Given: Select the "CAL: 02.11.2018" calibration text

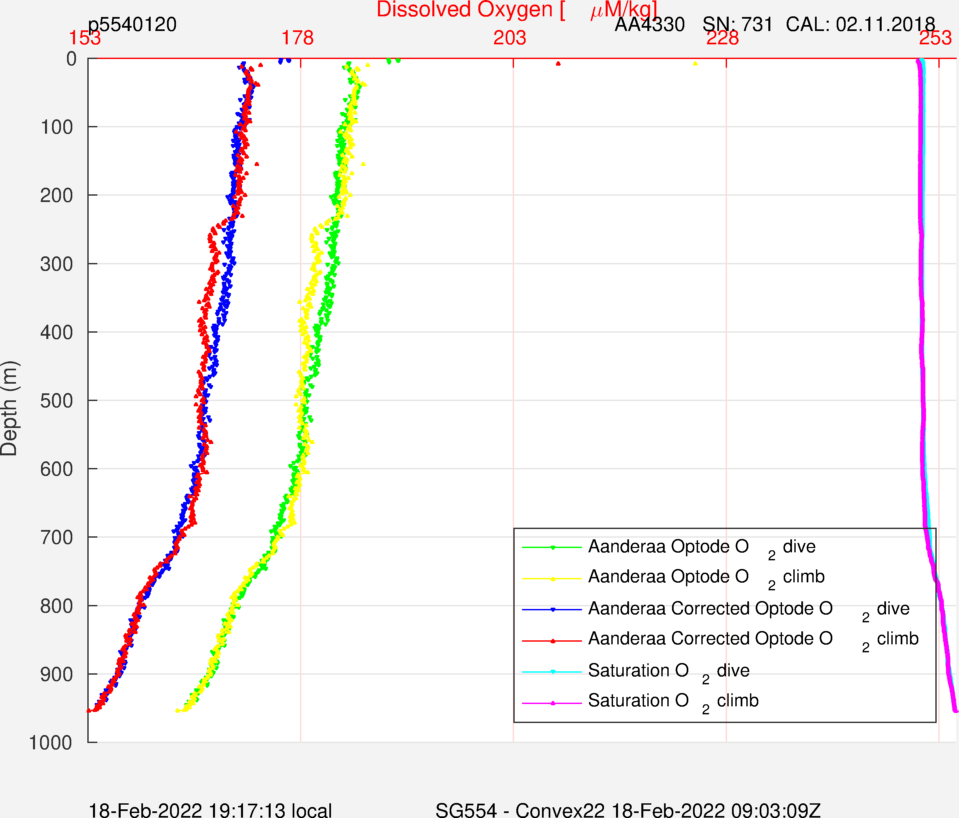Looking at the screenshot, I should (860, 24).
